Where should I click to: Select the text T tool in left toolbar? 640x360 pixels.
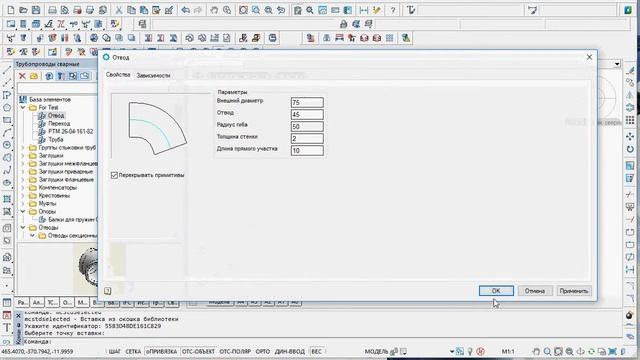[x=7, y=328]
